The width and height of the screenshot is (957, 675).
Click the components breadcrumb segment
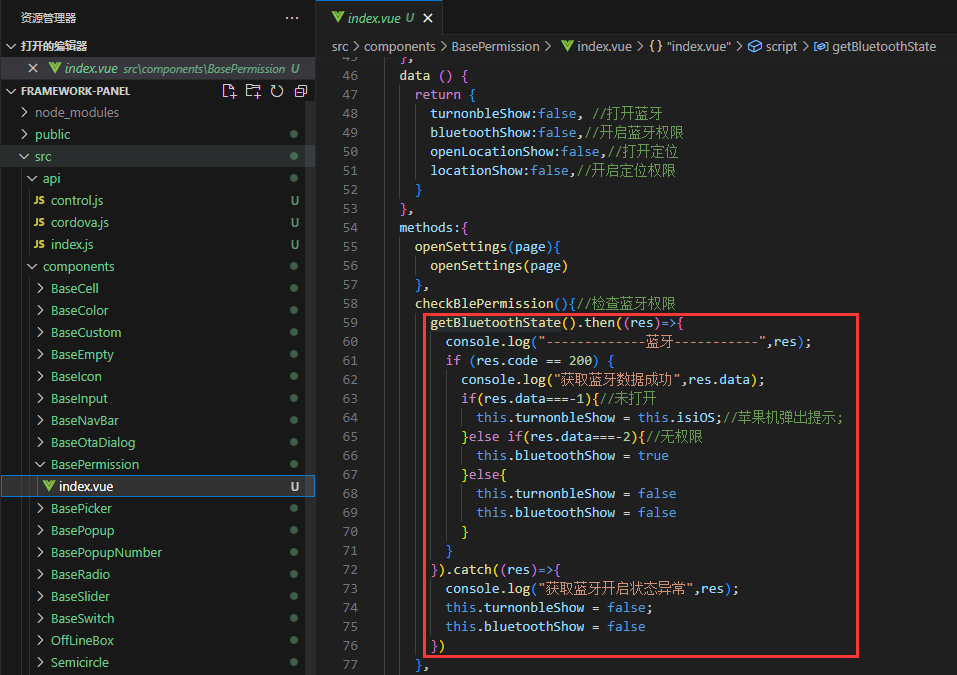(400, 46)
